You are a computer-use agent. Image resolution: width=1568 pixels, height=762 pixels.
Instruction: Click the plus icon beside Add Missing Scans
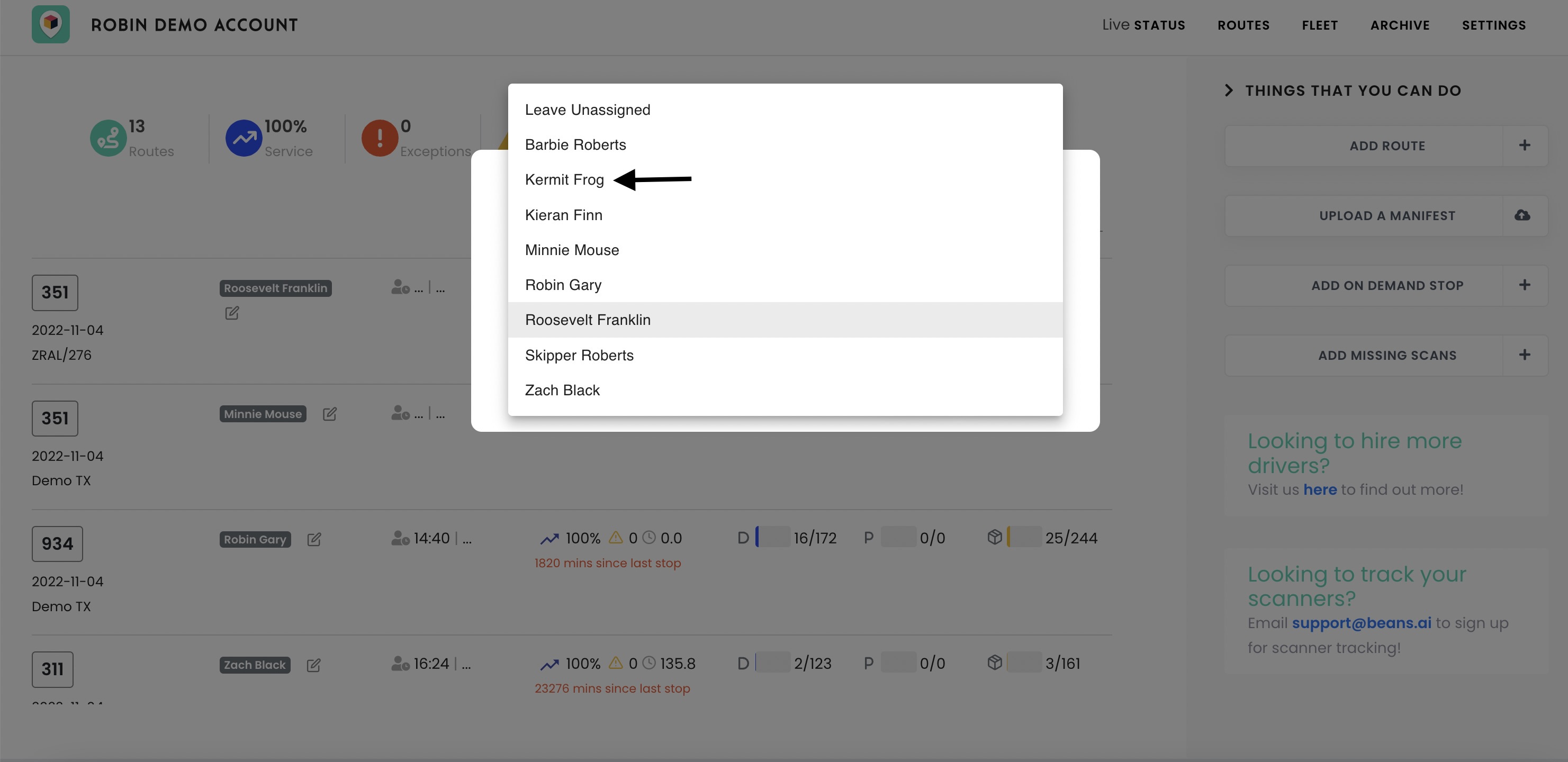tap(1524, 355)
